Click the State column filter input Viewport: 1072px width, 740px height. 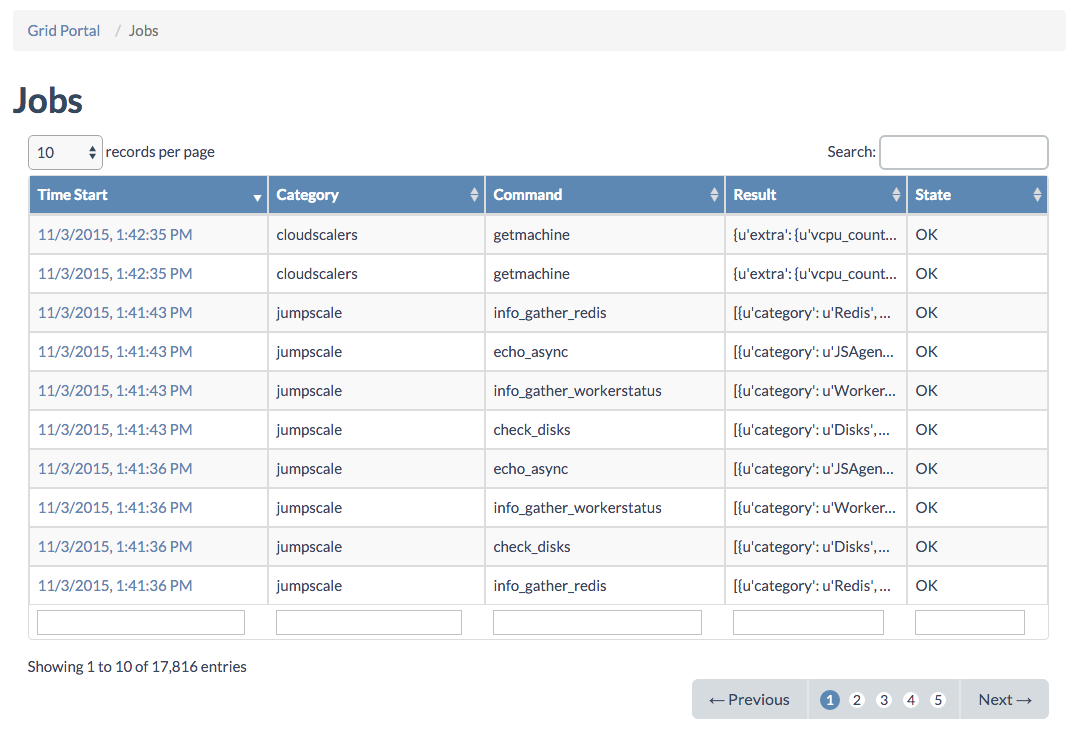[969, 623]
